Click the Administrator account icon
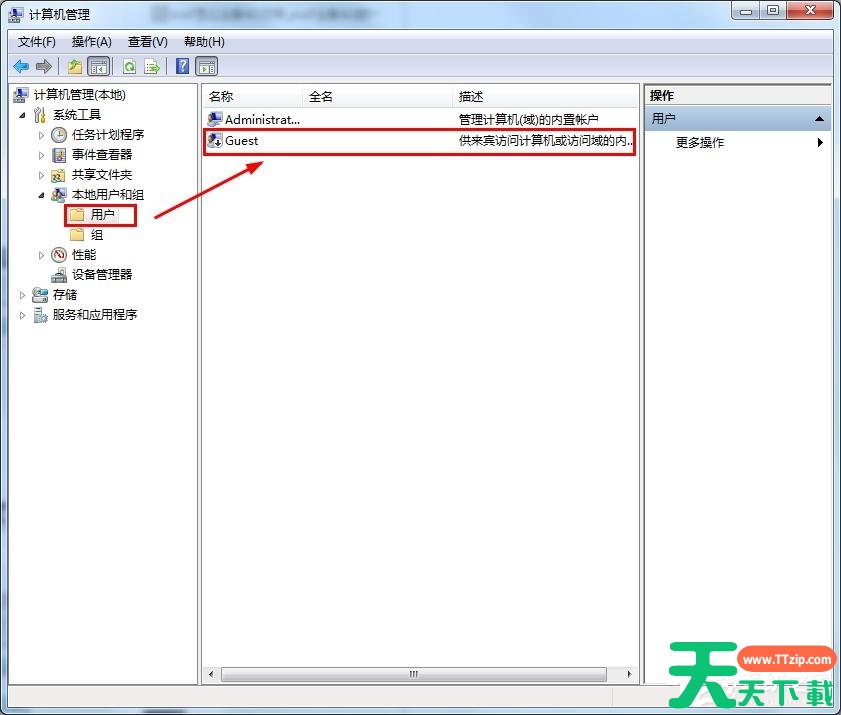The width and height of the screenshot is (841, 715). point(215,119)
